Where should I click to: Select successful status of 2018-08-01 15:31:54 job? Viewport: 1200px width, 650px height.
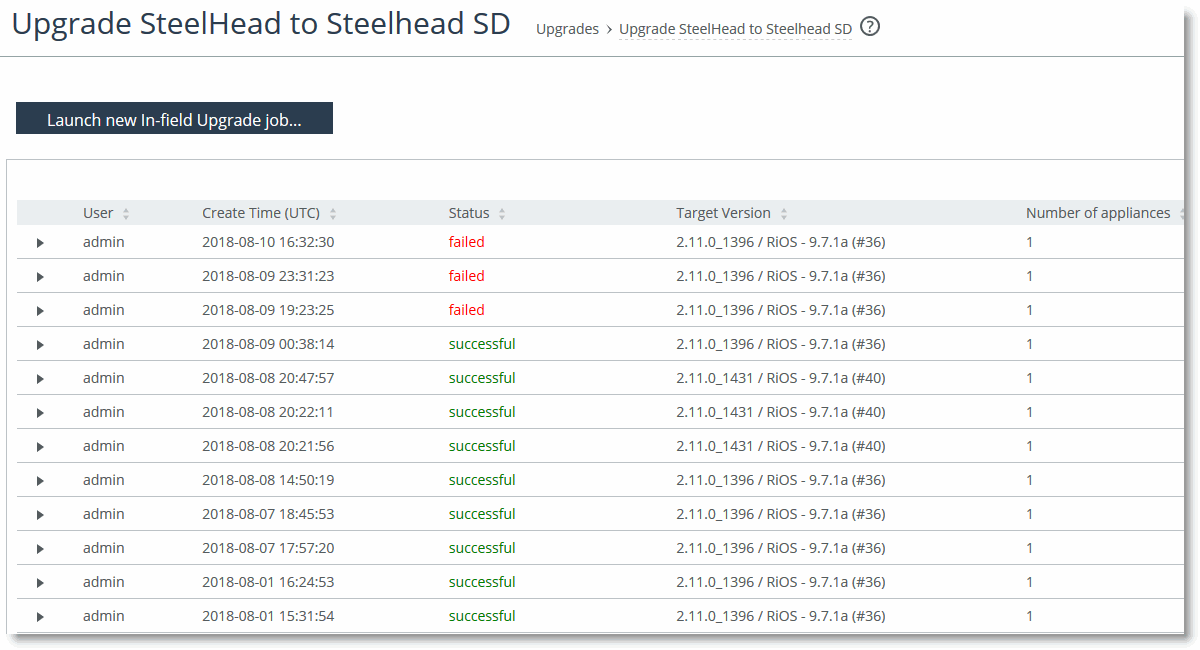tap(482, 616)
